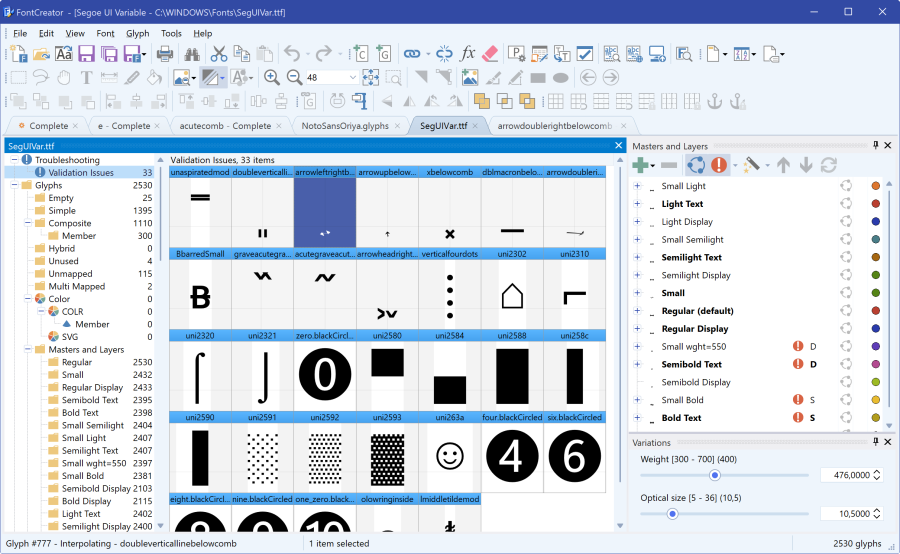Open the Glyph menu
Screen dimensions: 900x554
point(138,33)
